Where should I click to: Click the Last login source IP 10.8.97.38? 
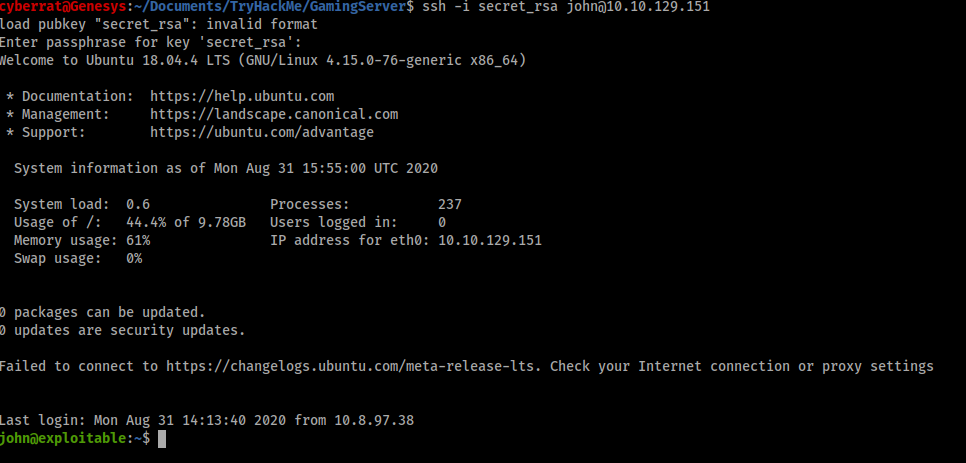[x=374, y=421]
